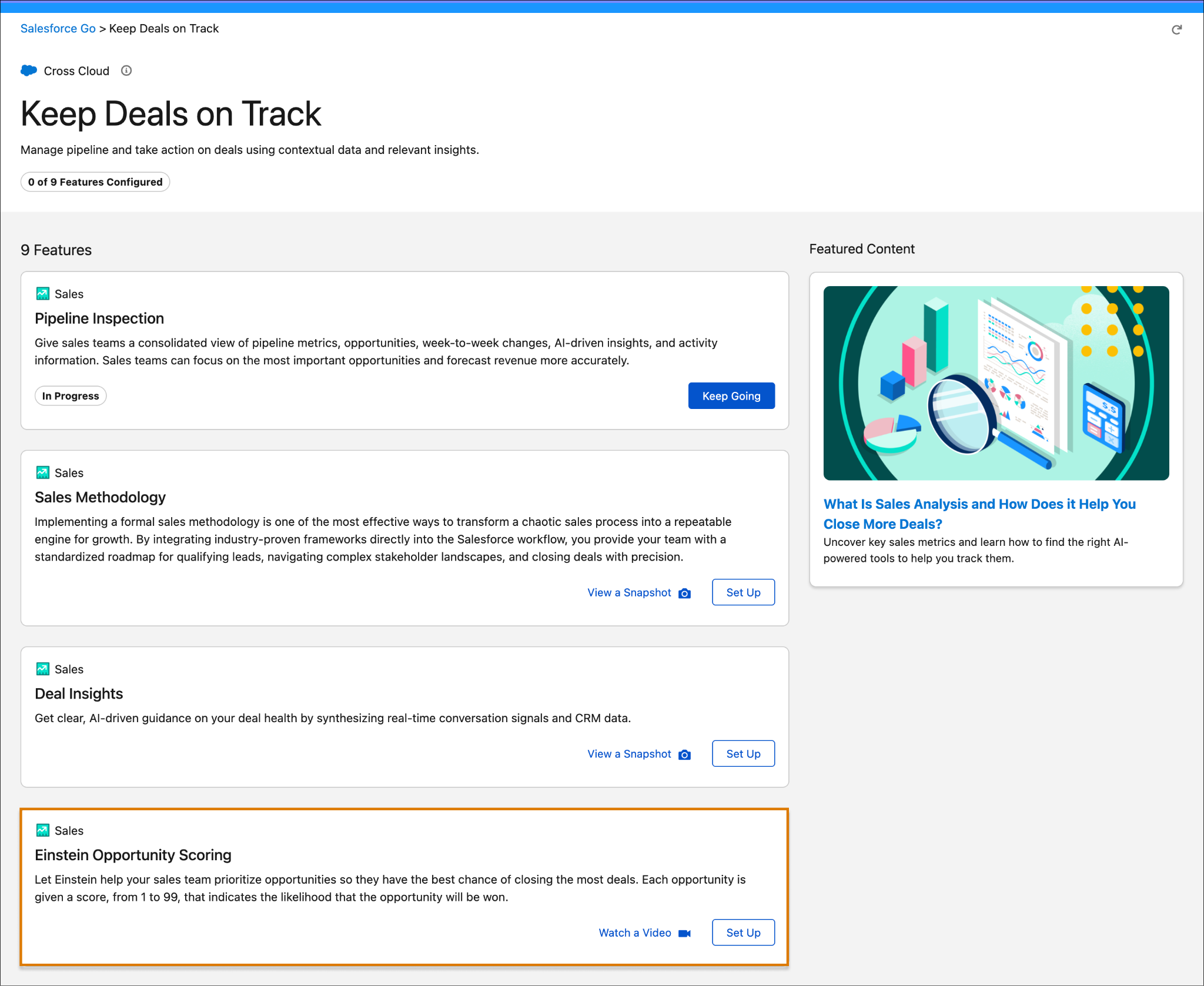Click the 'Uncover key sales metrics' description text
The image size is (1204, 986).
tap(976, 550)
